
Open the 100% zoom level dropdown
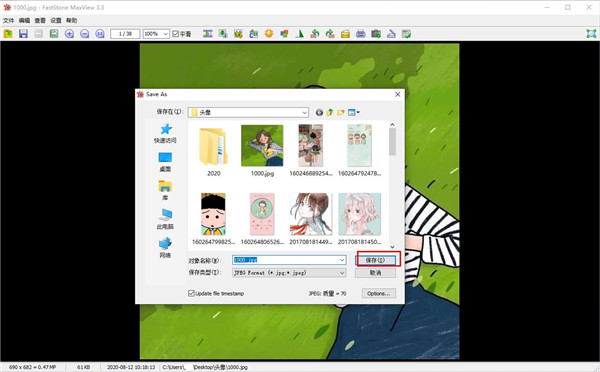click(x=165, y=34)
